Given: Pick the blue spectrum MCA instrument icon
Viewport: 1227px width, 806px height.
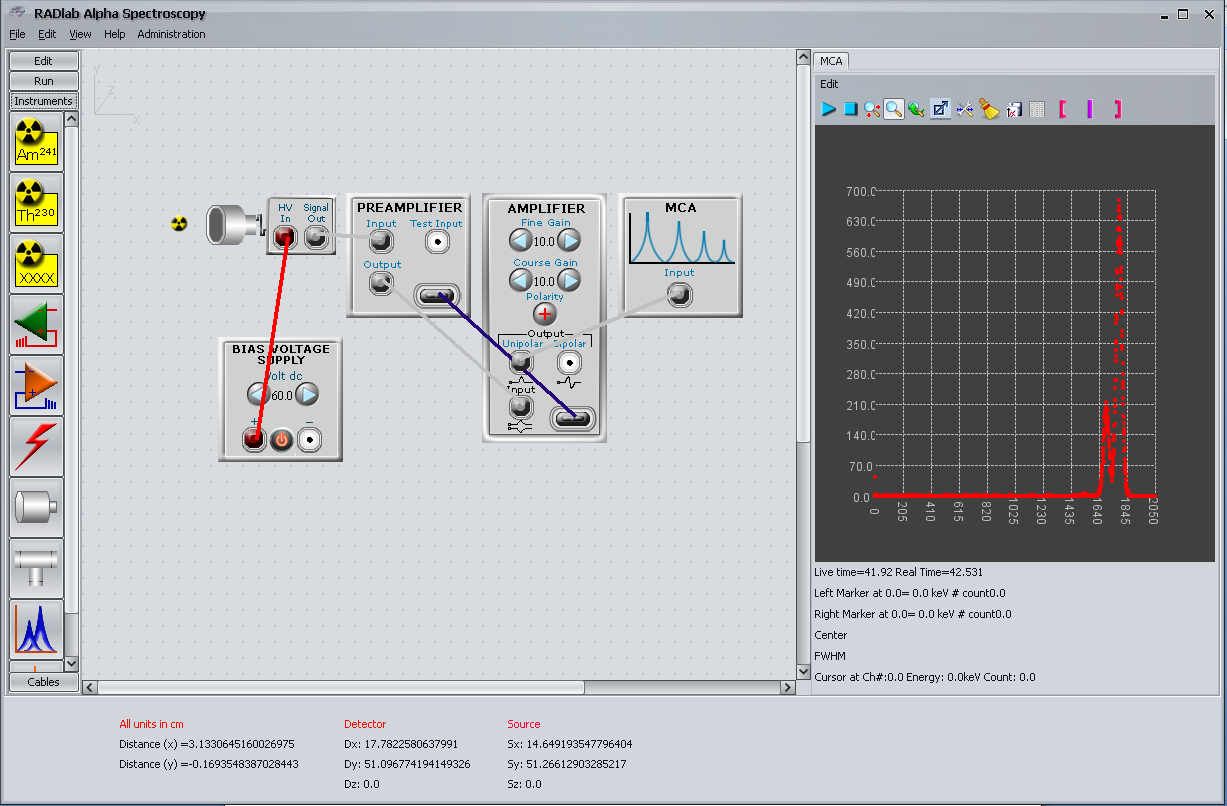Looking at the screenshot, I should [x=37, y=629].
